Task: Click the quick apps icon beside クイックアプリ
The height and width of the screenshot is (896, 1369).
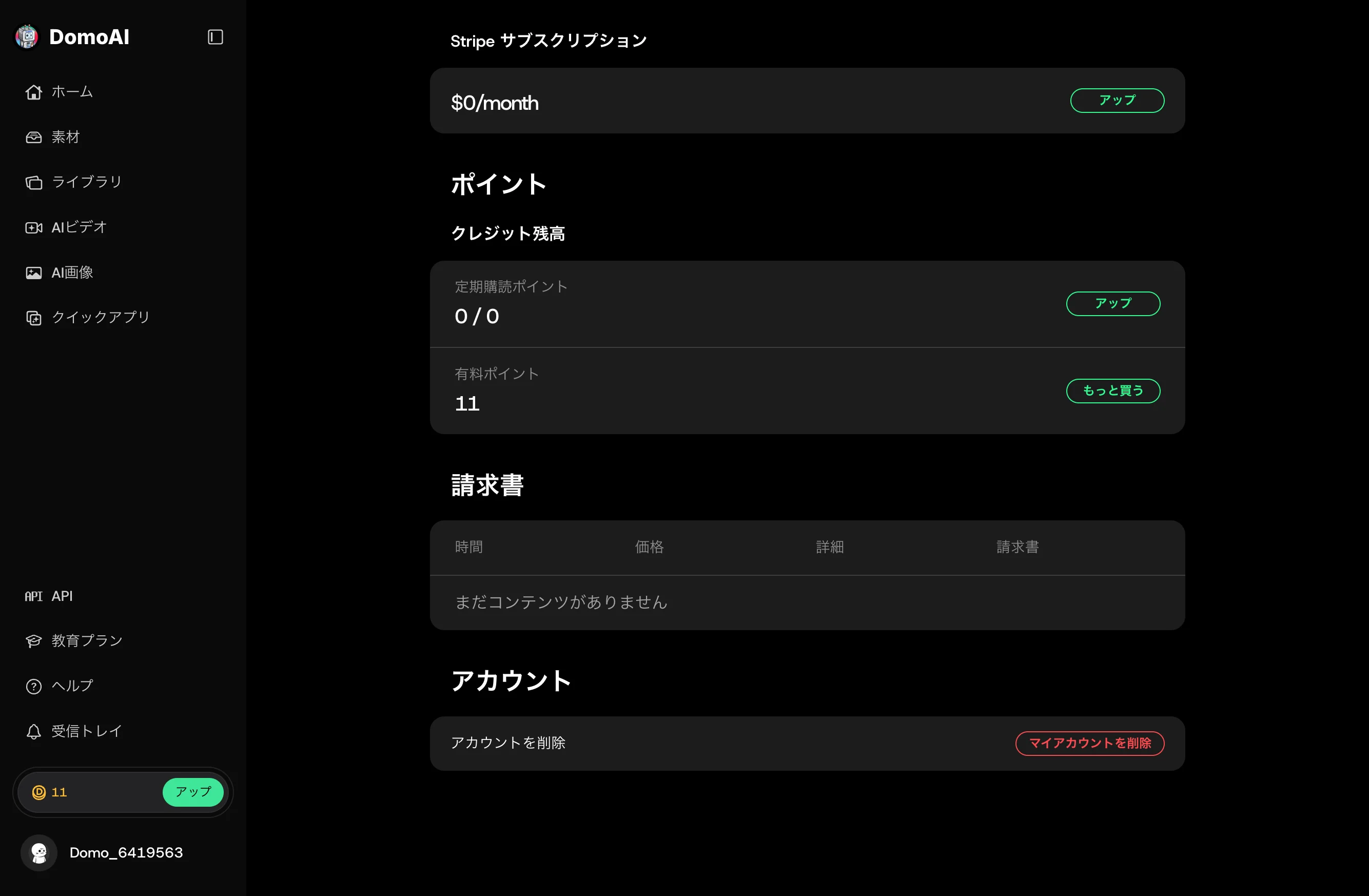Action: [34, 318]
